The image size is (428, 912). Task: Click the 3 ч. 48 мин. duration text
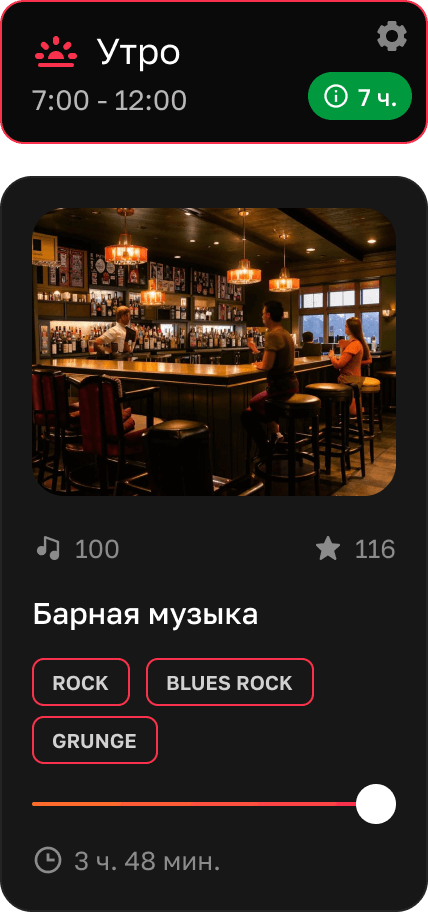click(147, 861)
